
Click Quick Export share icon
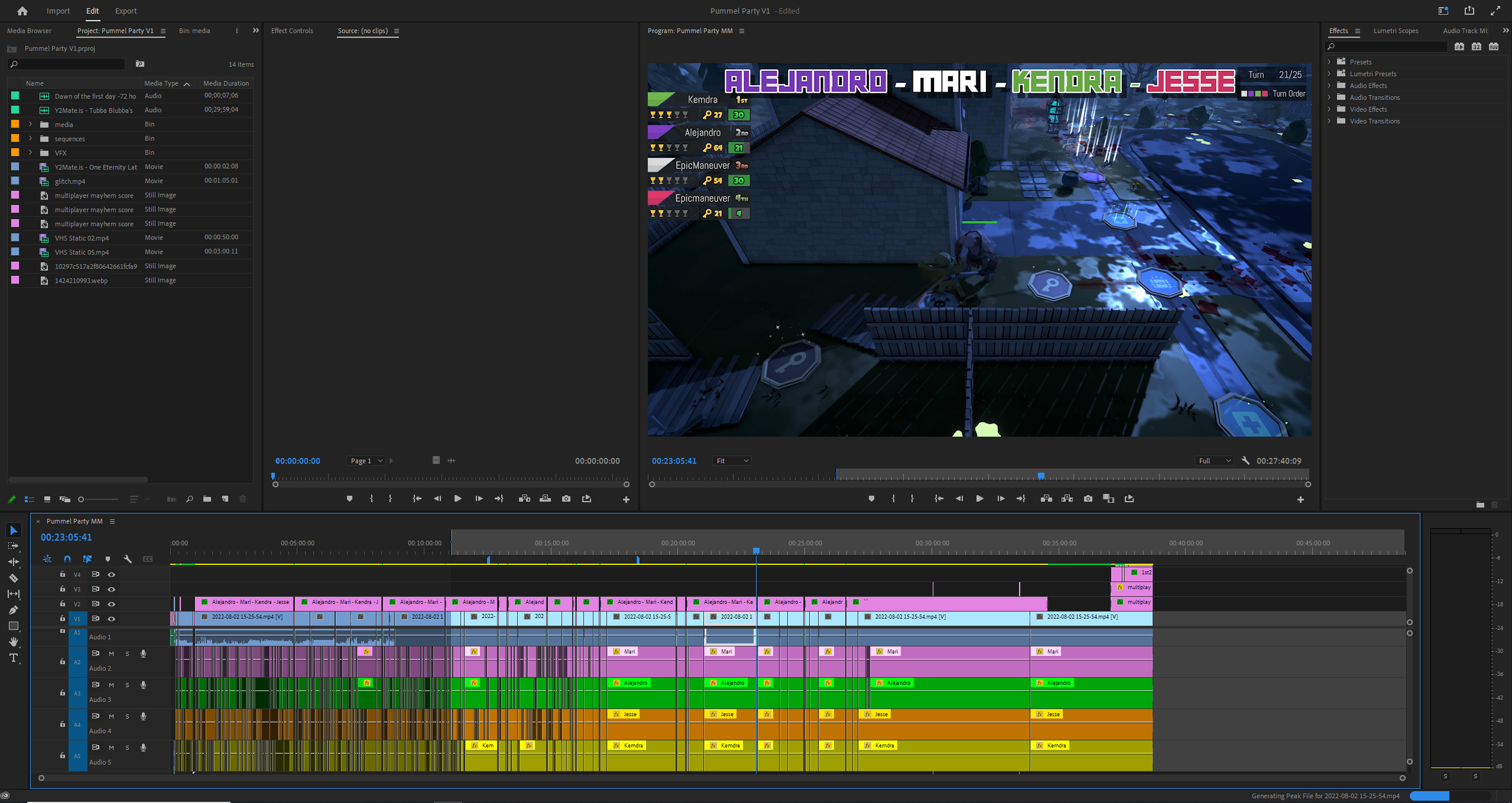(x=1469, y=11)
